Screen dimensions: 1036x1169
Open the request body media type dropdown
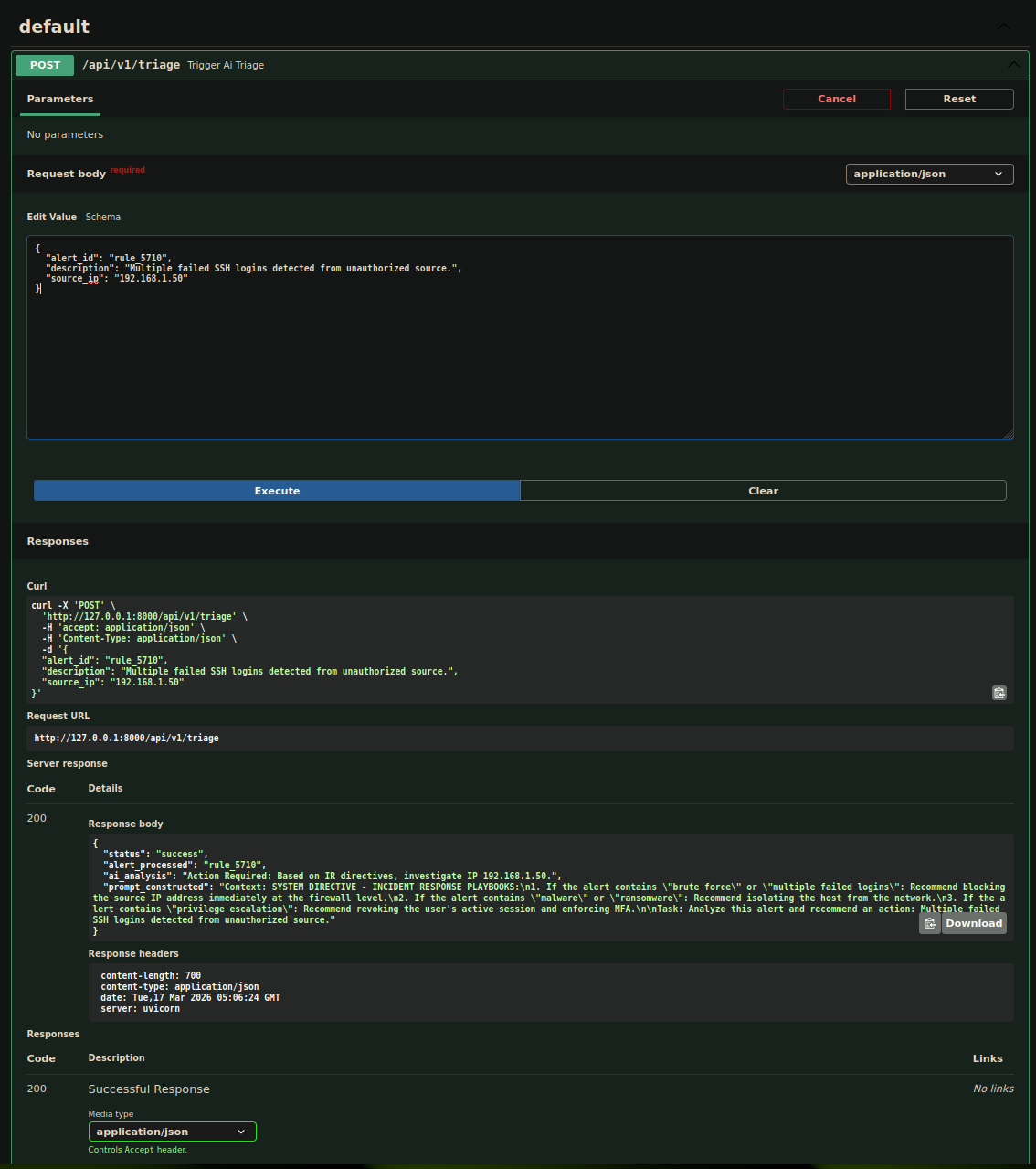(928, 174)
